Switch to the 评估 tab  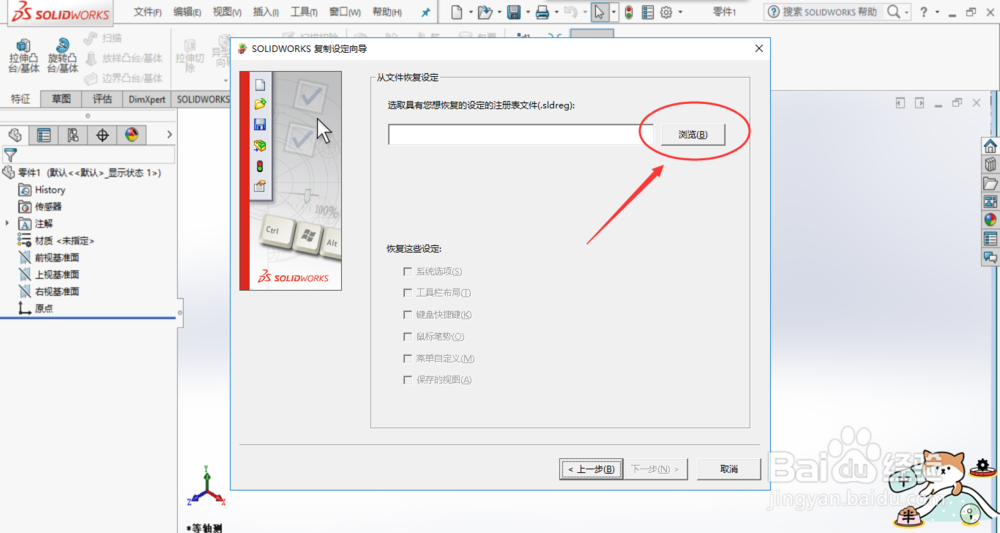click(x=102, y=99)
